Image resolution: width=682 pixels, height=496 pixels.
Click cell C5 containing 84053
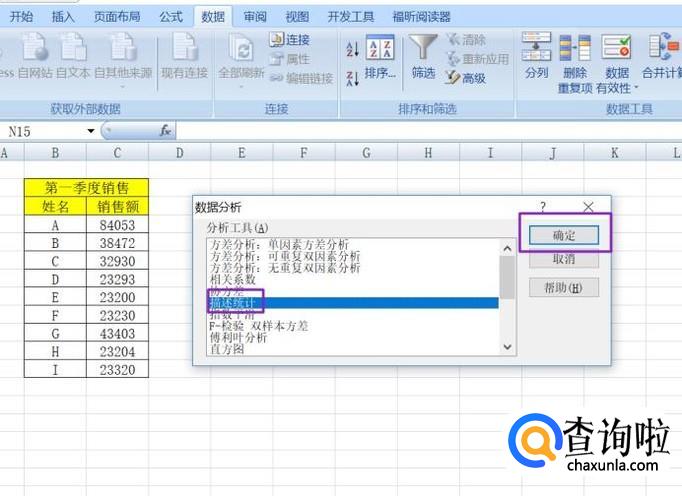(x=117, y=225)
